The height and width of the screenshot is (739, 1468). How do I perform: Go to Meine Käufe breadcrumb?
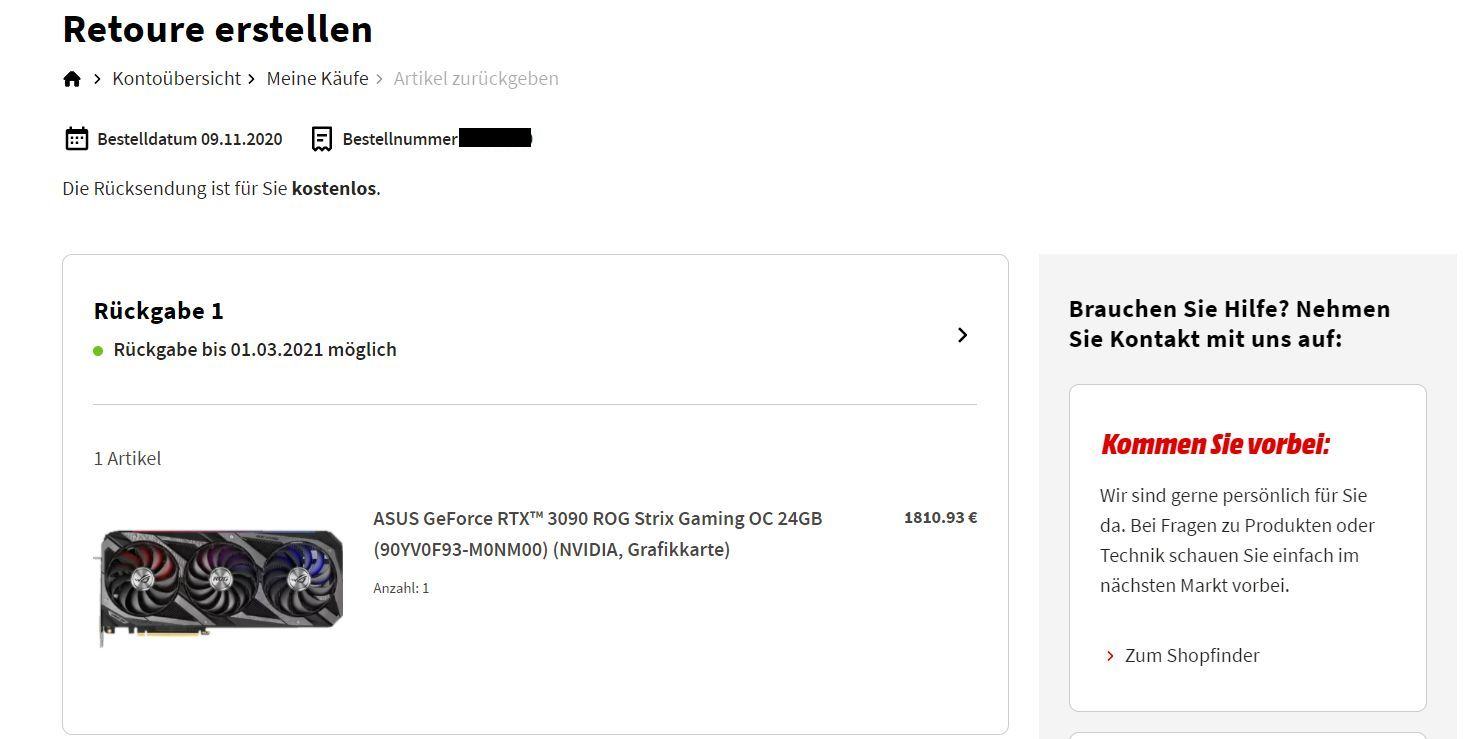tap(317, 78)
